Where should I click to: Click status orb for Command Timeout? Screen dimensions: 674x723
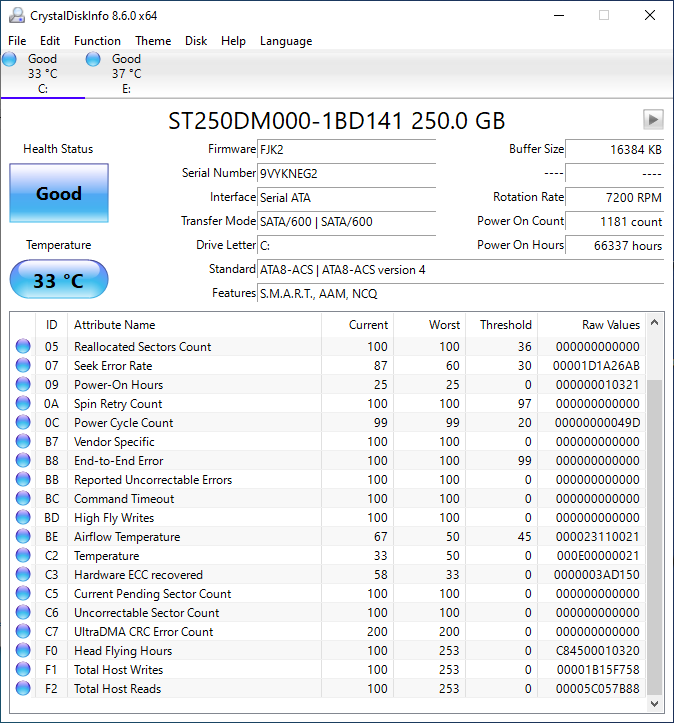pyautogui.click(x=23, y=498)
